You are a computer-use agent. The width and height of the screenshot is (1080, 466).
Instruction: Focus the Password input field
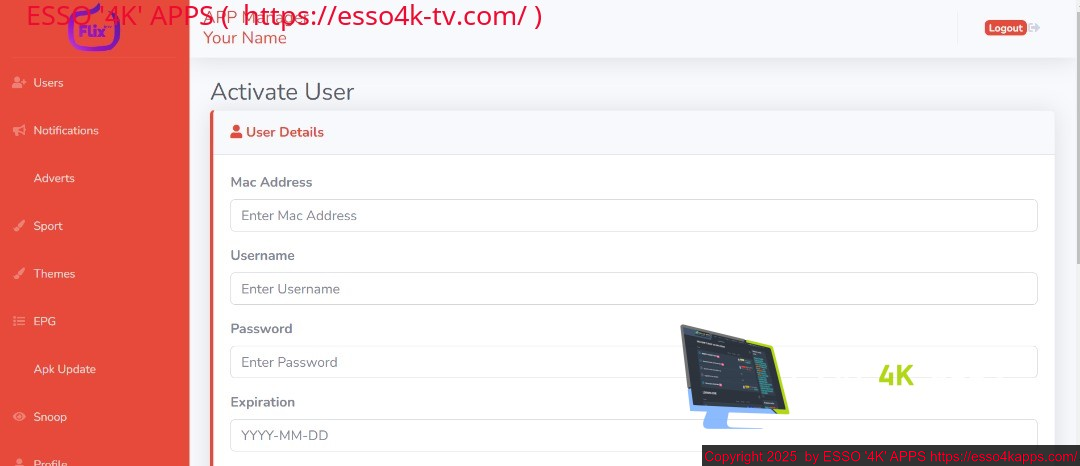click(x=634, y=362)
